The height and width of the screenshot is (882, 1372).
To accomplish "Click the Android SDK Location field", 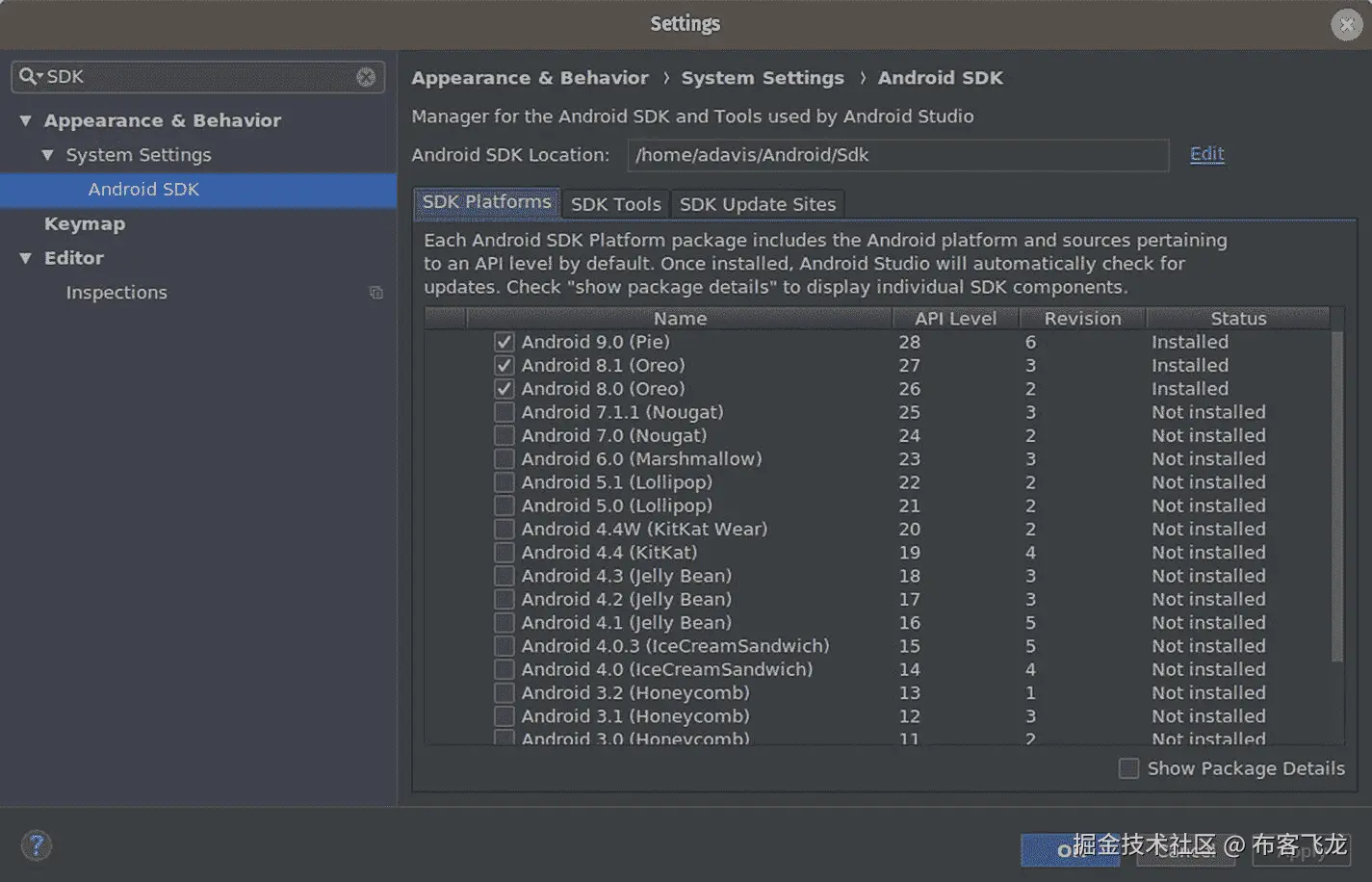I will point(897,155).
